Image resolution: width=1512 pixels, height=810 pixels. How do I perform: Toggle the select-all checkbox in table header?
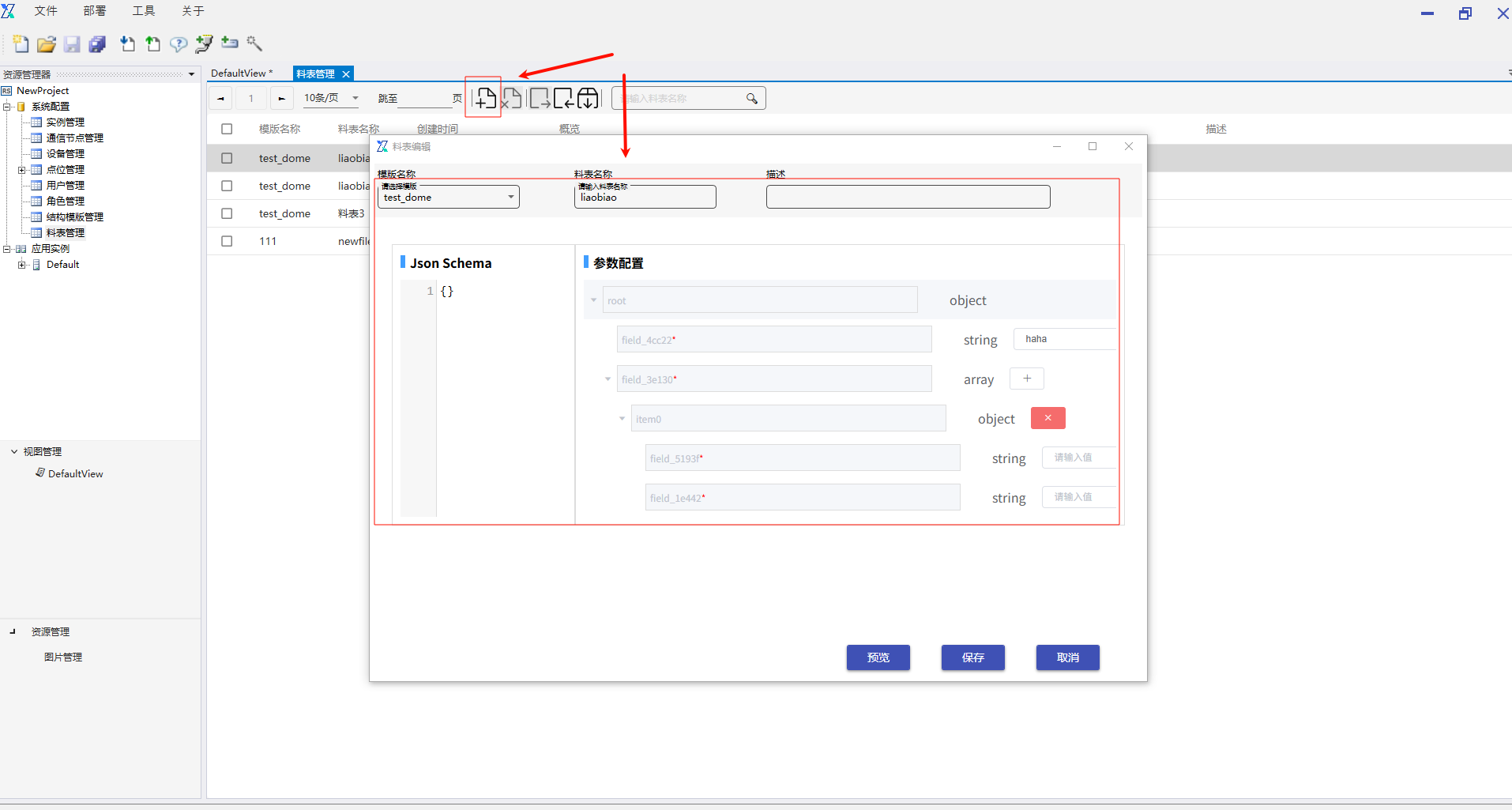[x=227, y=129]
